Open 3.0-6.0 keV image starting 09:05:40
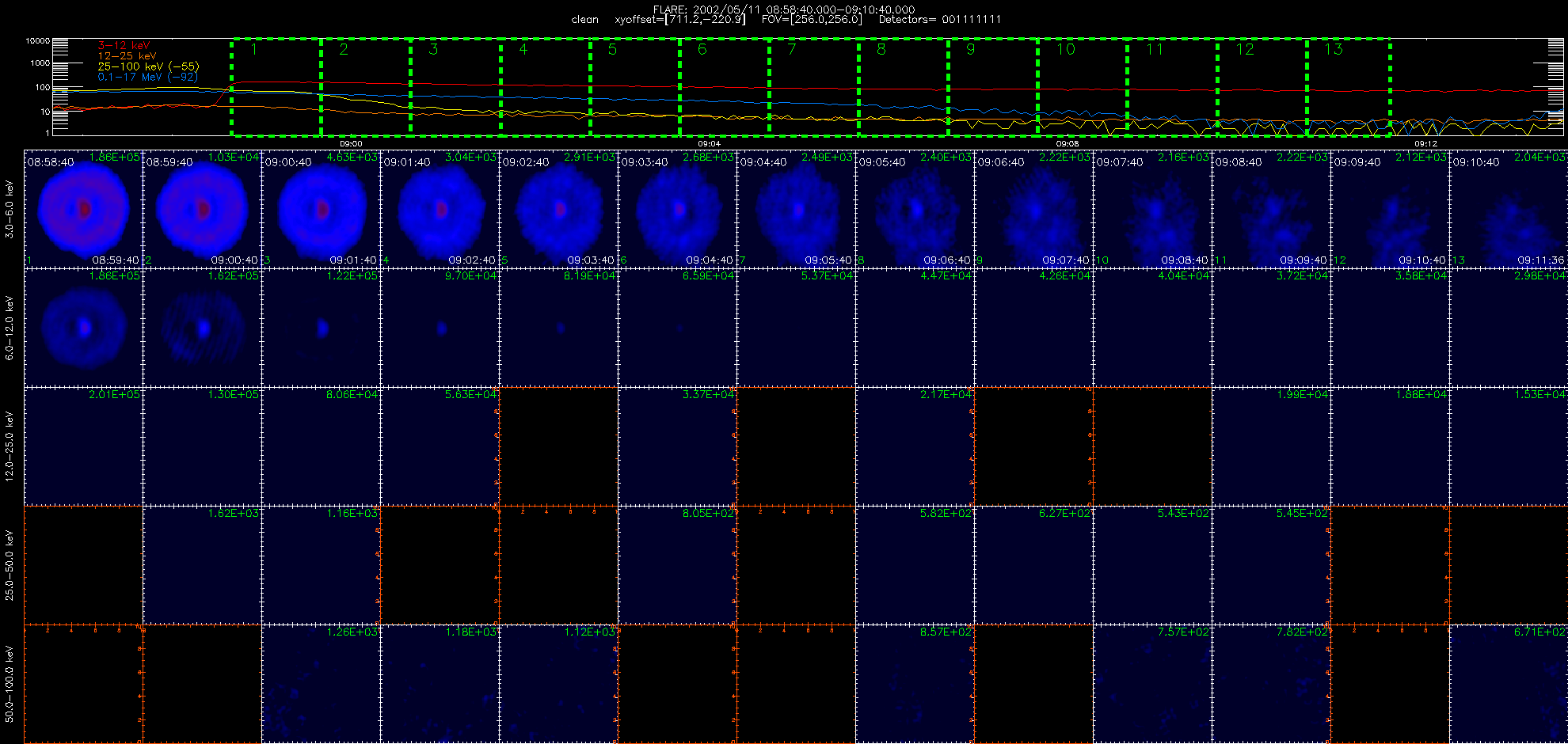Viewport: 1568px width, 744px height. [x=915, y=209]
